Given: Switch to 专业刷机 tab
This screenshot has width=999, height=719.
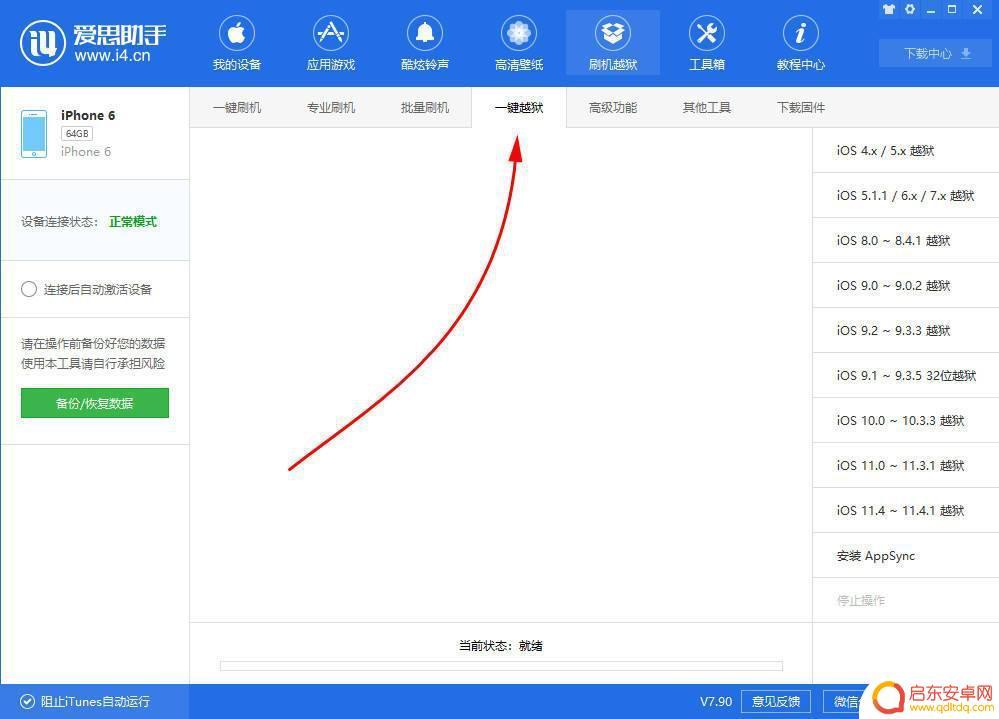Looking at the screenshot, I should tap(331, 108).
